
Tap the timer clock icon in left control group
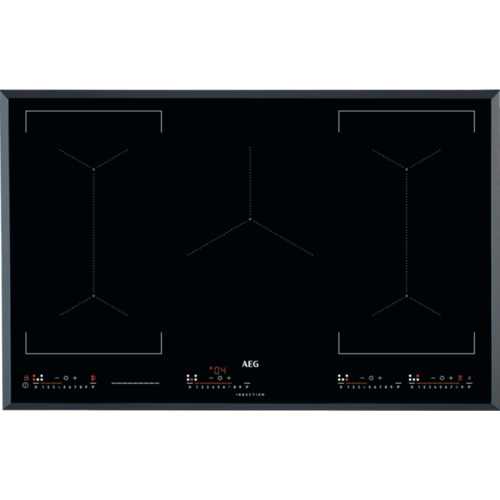(x=66, y=378)
